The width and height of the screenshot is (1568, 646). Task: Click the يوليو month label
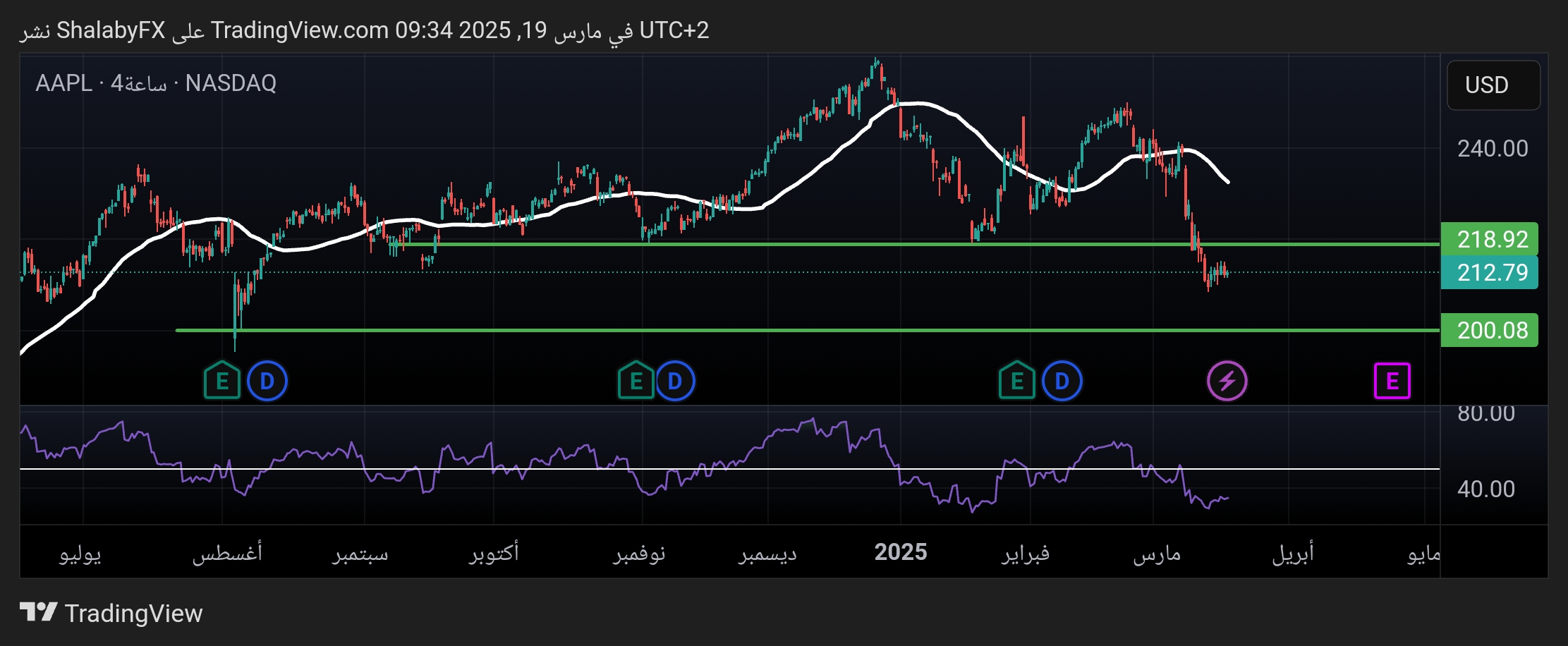click(x=80, y=554)
